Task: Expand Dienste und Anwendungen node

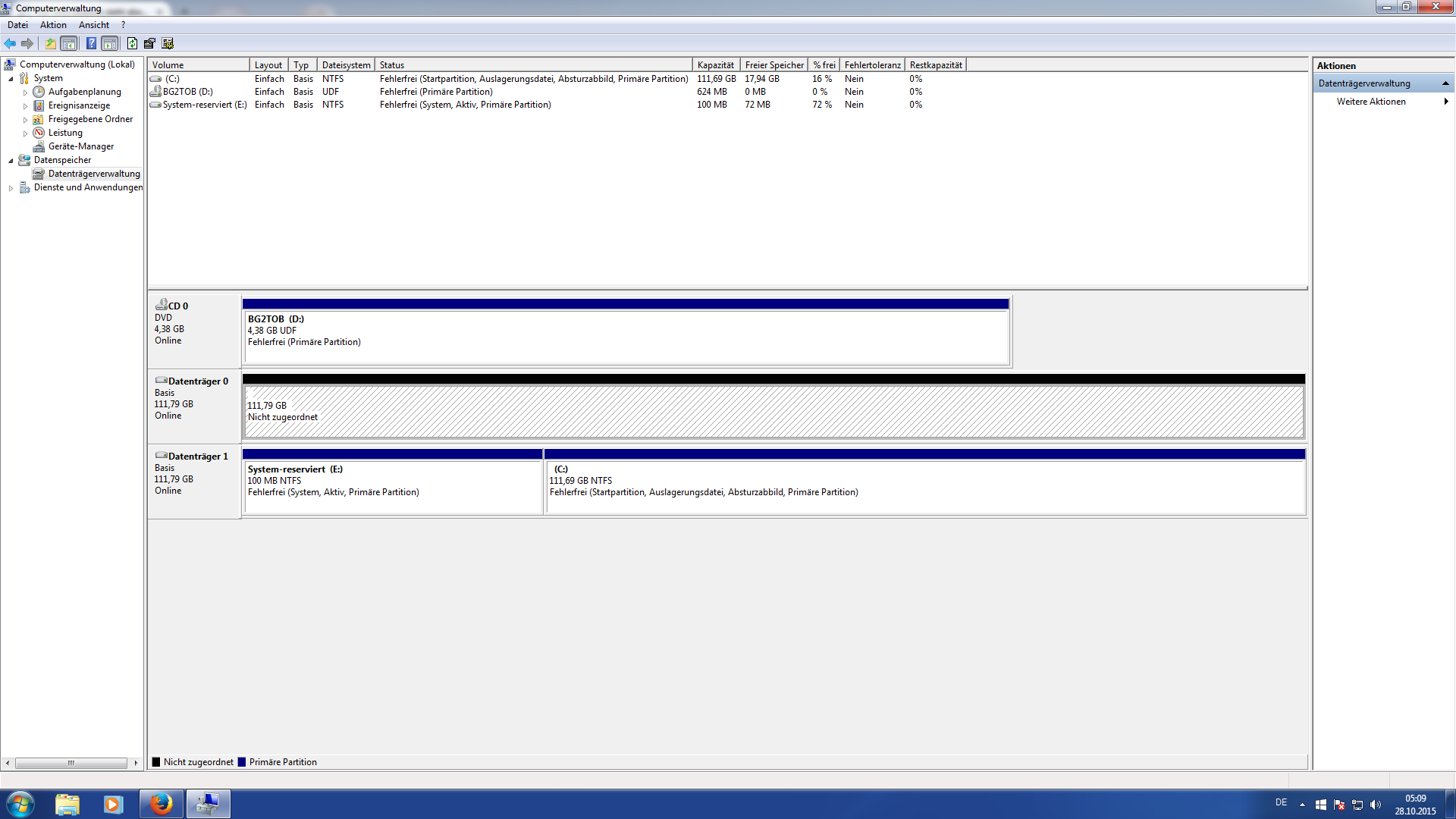Action: pyautogui.click(x=11, y=188)
